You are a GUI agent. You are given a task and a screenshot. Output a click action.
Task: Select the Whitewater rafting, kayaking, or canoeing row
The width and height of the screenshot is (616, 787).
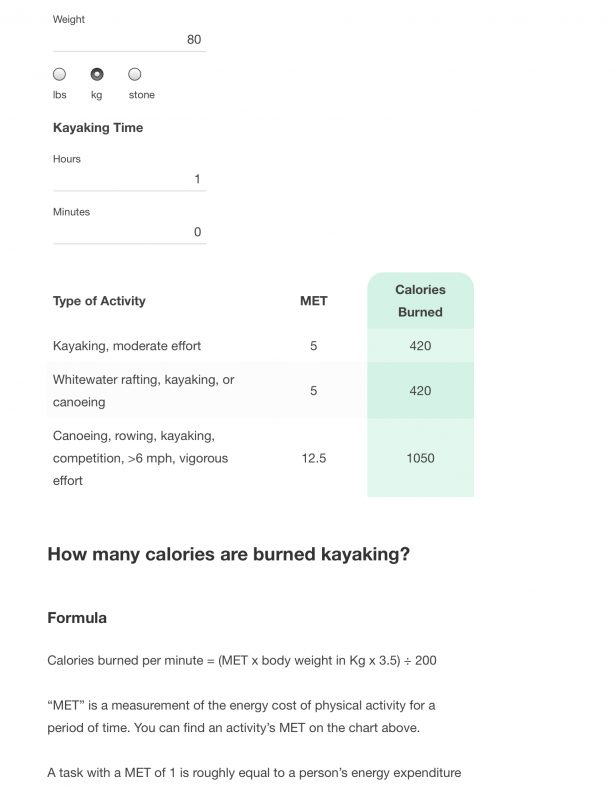[261, 390]
